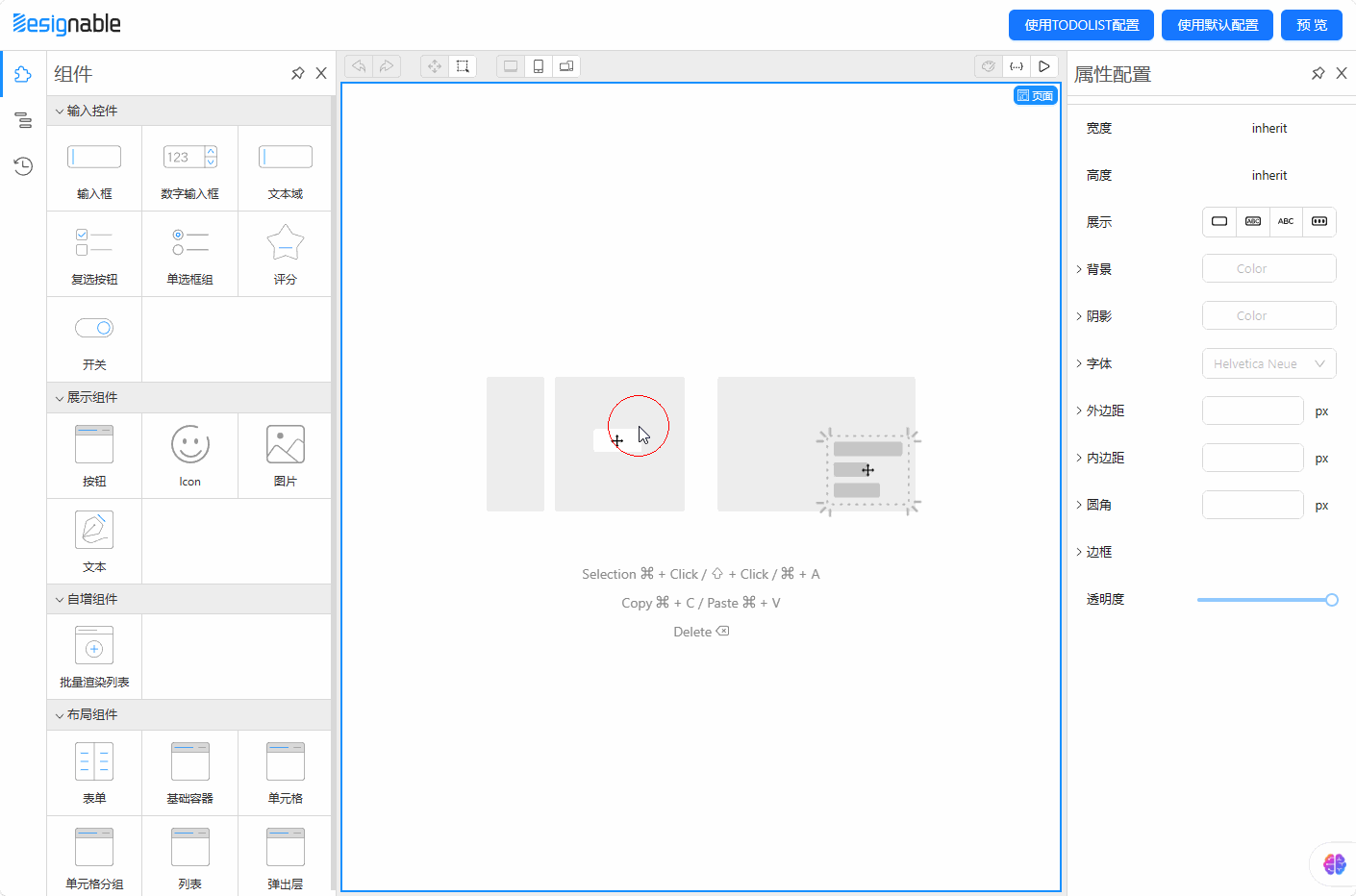The image size is (1356, 896).
Task: Close the 属性配置 properties panel
Action: point(1342,74)
